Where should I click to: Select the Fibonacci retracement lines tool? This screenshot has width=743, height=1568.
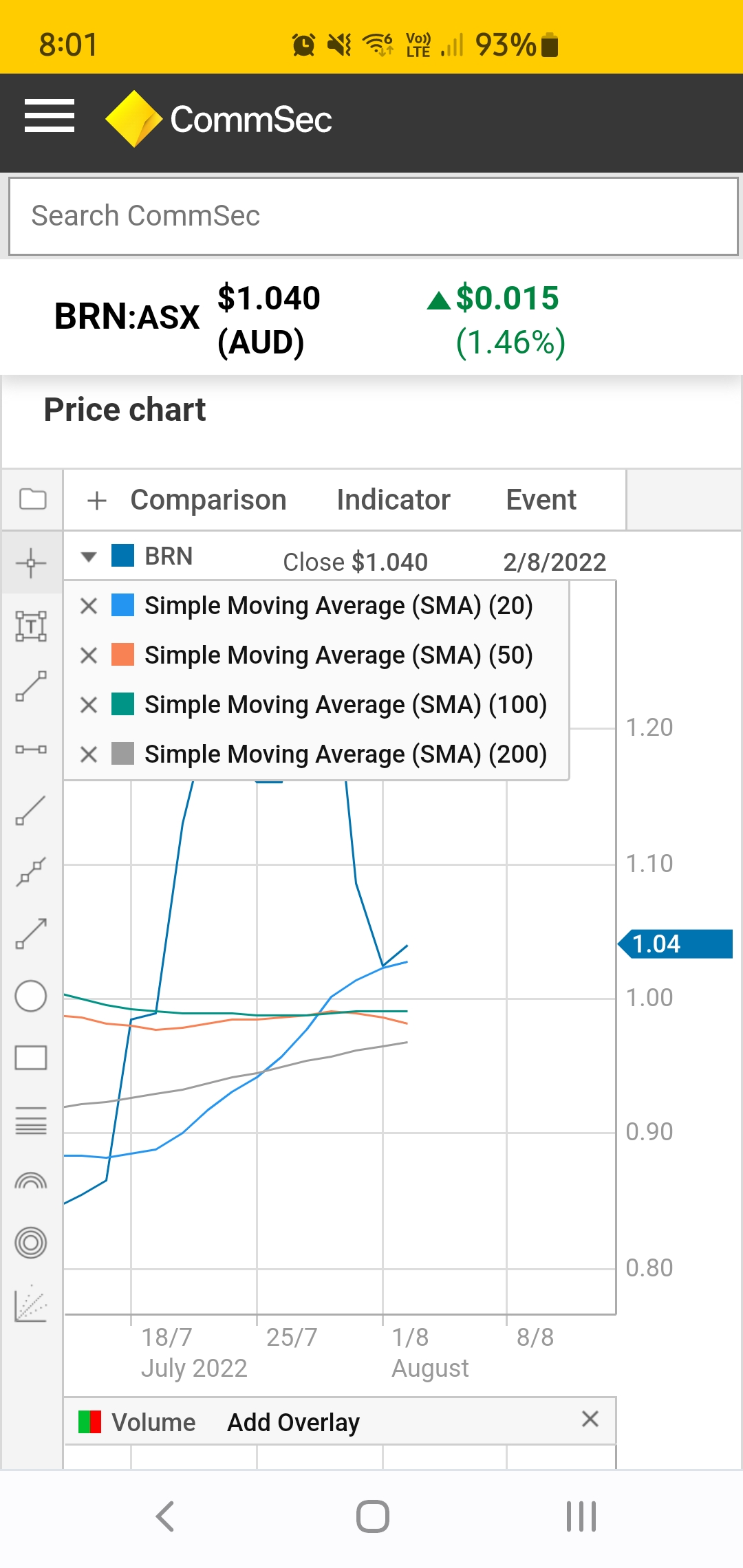31,1120
